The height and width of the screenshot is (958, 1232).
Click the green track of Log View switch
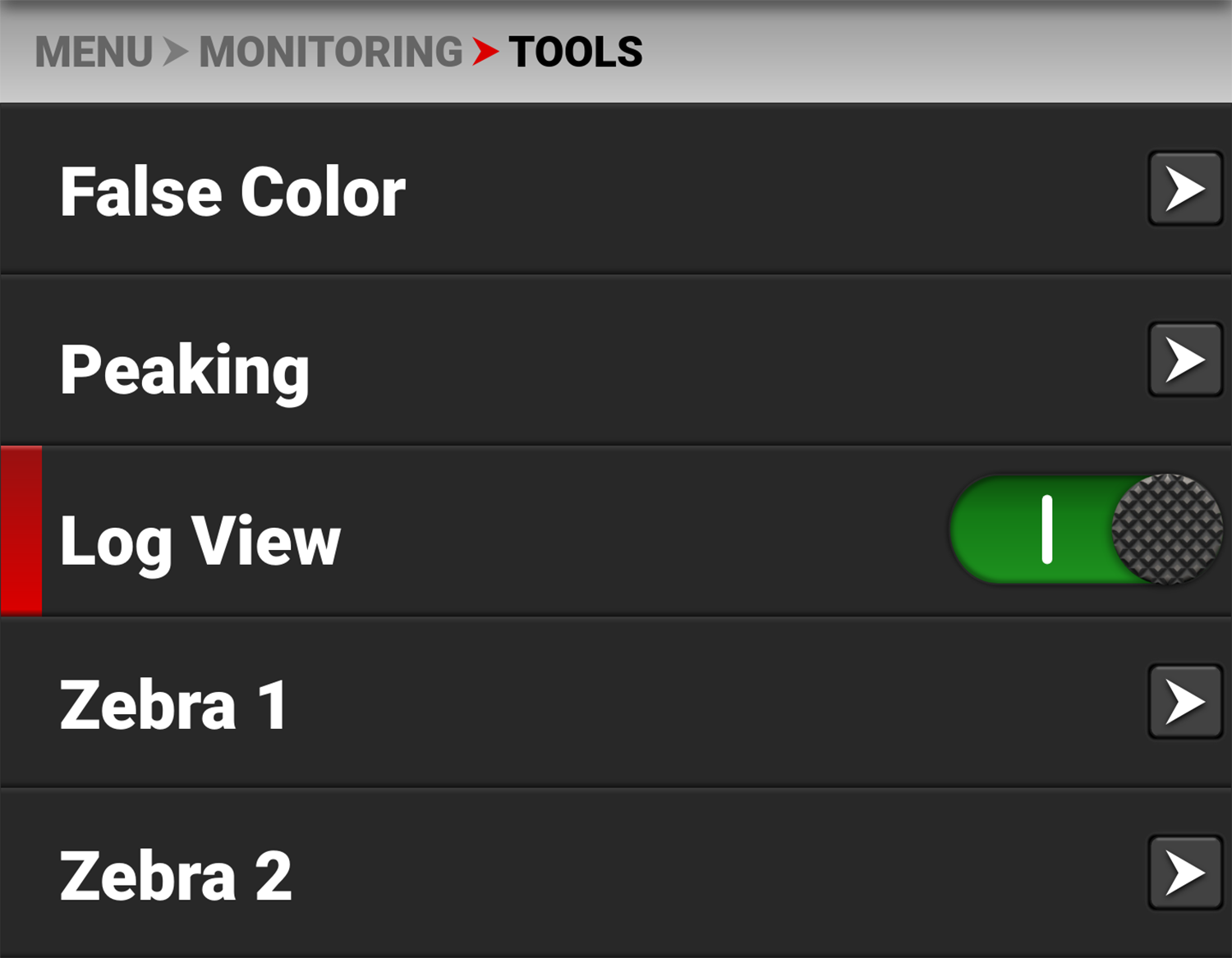click(994, 529)
